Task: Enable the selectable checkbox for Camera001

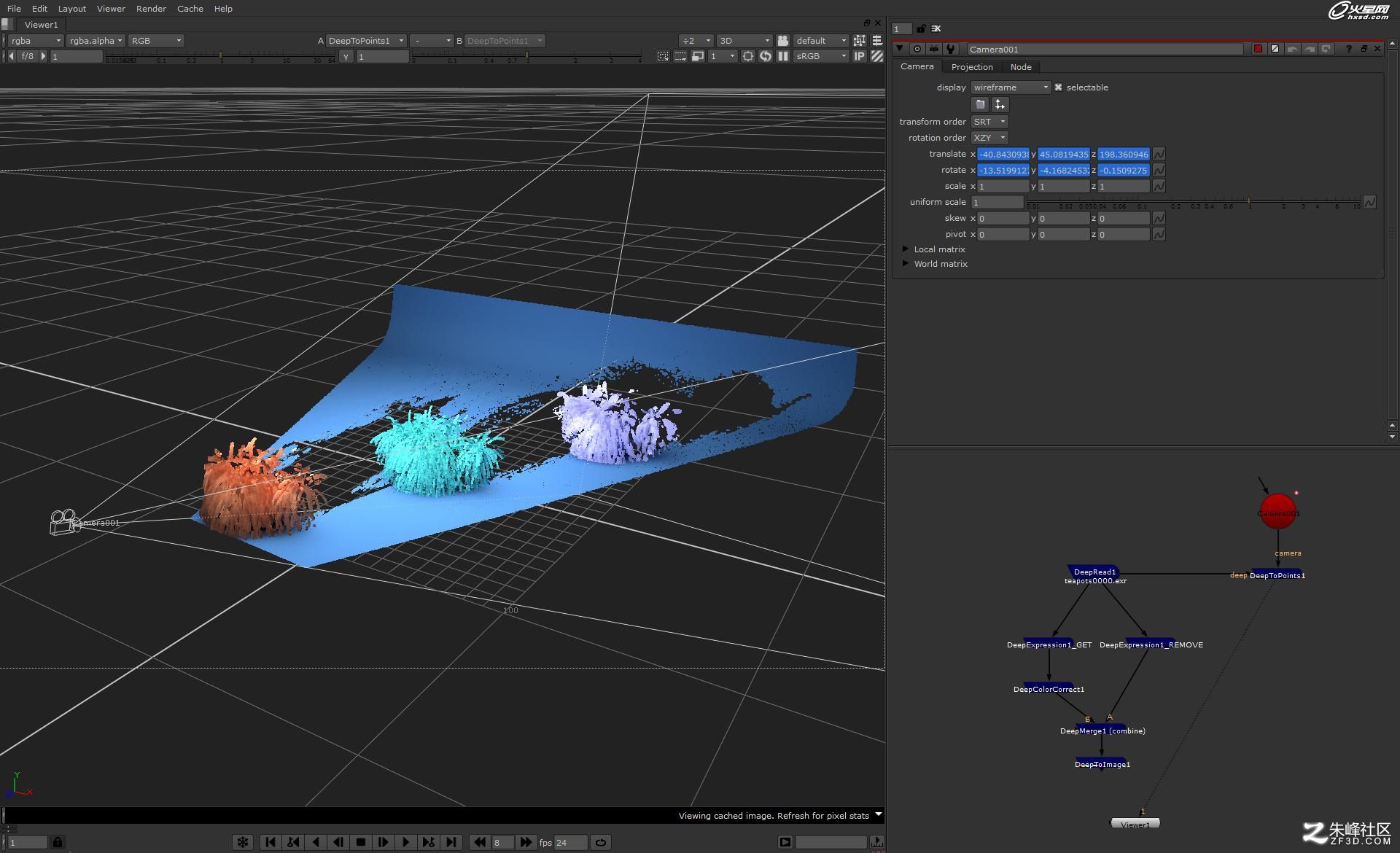Action: [x=1059, y=87]
